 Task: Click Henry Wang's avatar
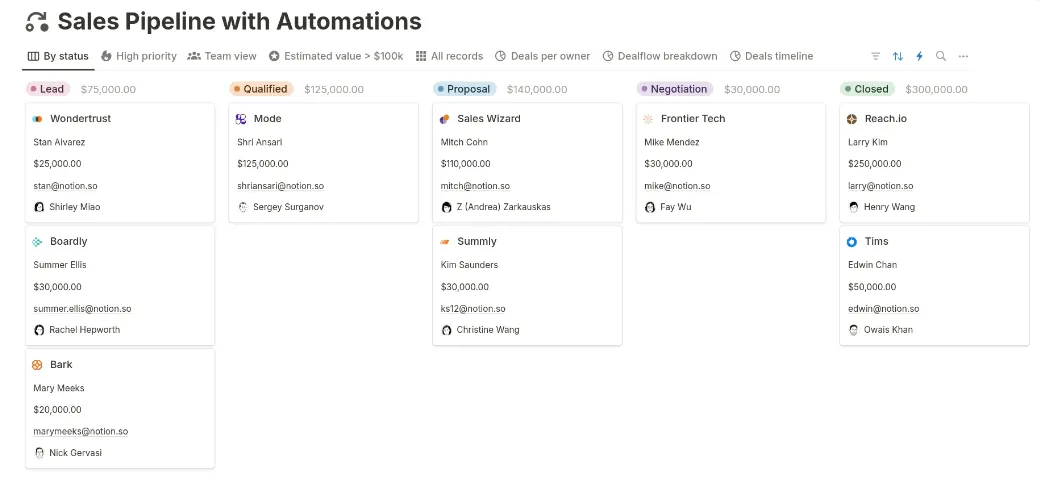[x=853, y=207]
